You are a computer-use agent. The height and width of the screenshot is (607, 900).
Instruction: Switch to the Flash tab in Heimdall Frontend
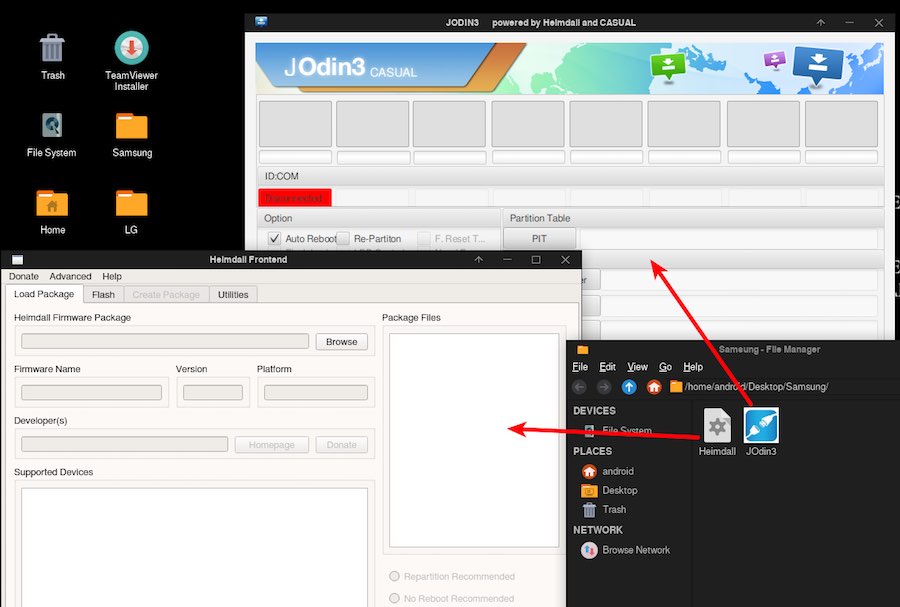(x=103, y=294)
